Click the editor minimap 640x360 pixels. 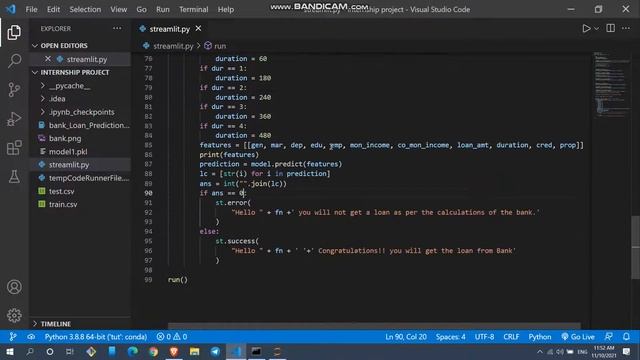pos(611,85)
